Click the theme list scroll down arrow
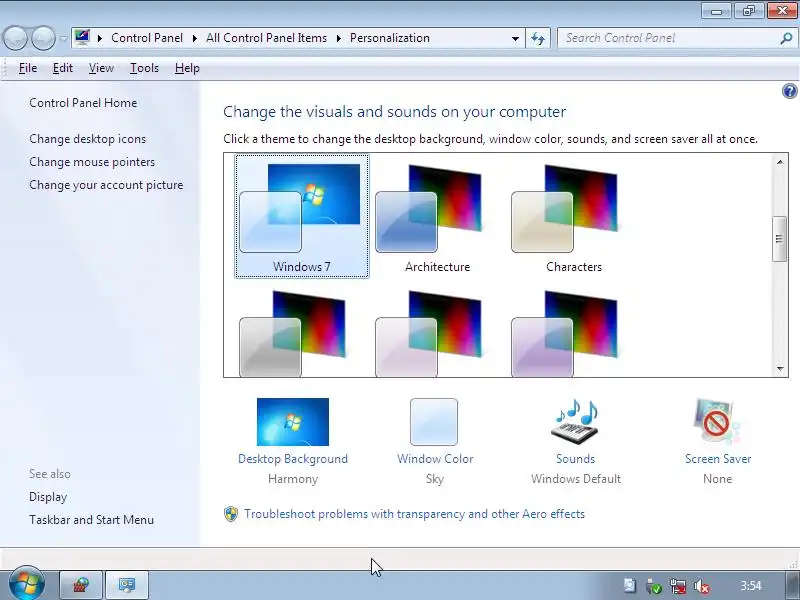This screenshot has height=600, width=800. point(780,368)
